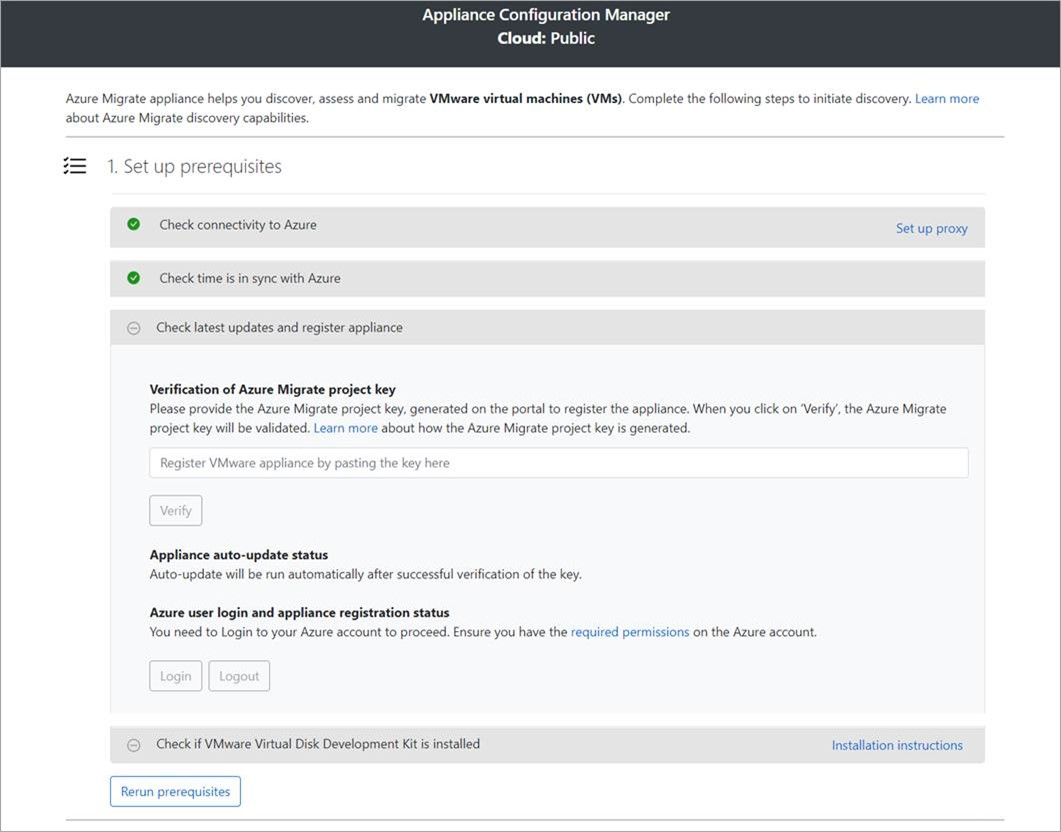Click the collapse circle on register appliance section
The image size is (1061, 832).
133,327
